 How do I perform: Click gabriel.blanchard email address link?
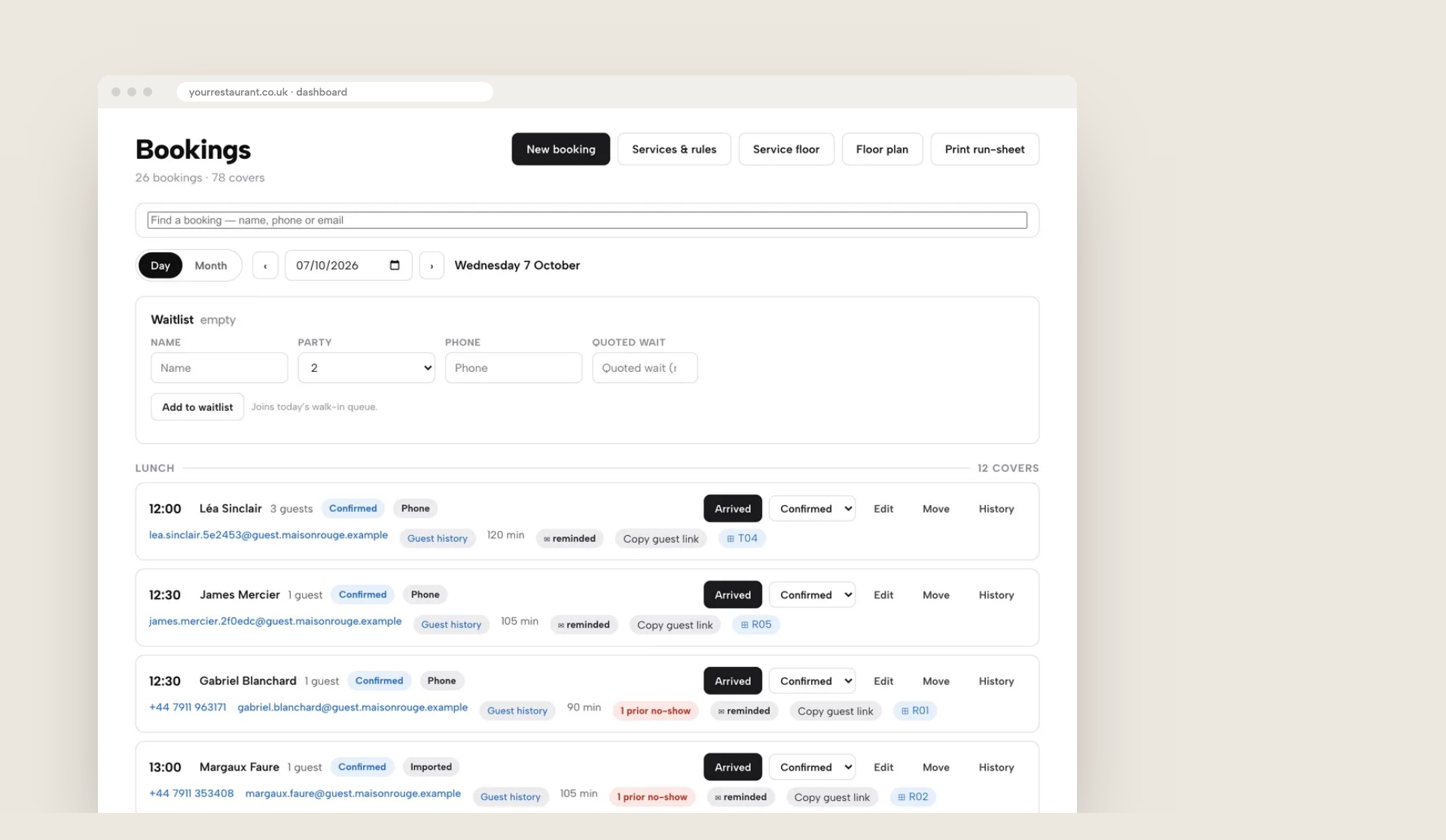(352, 708)
